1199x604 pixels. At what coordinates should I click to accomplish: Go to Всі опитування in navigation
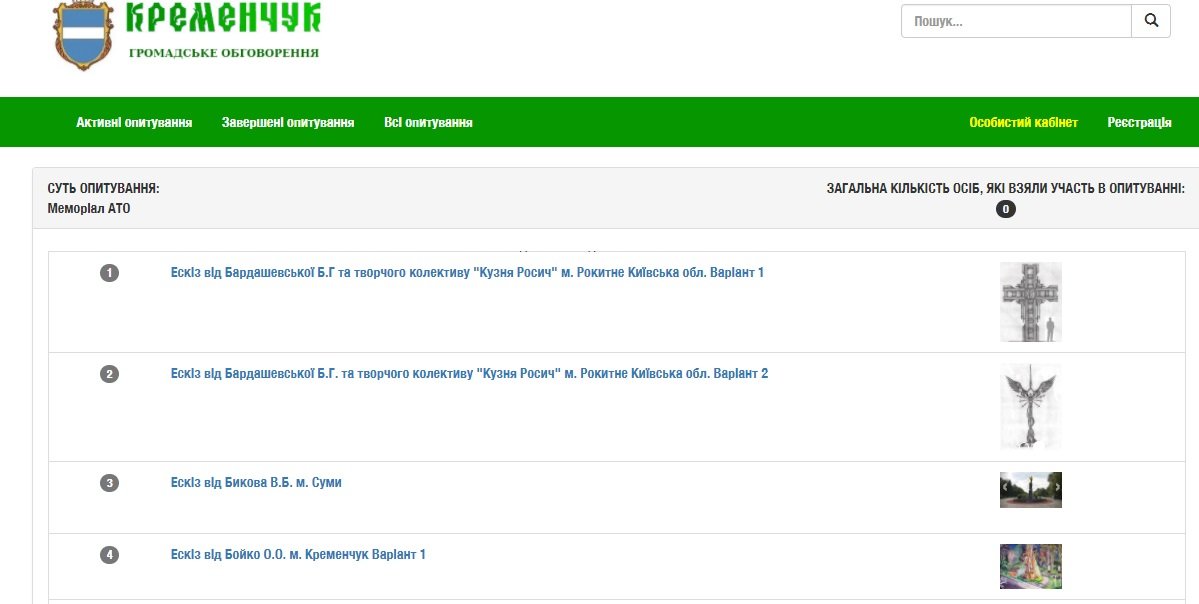coord(428,123)
